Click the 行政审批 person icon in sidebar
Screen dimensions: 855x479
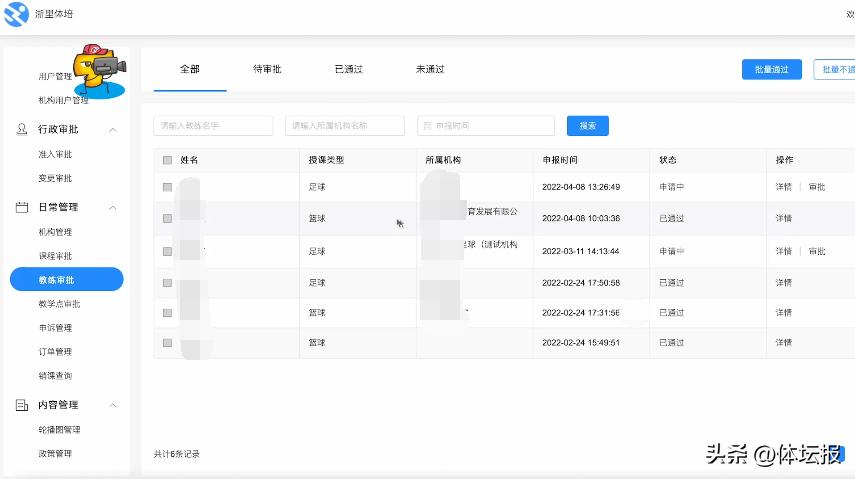23,130
